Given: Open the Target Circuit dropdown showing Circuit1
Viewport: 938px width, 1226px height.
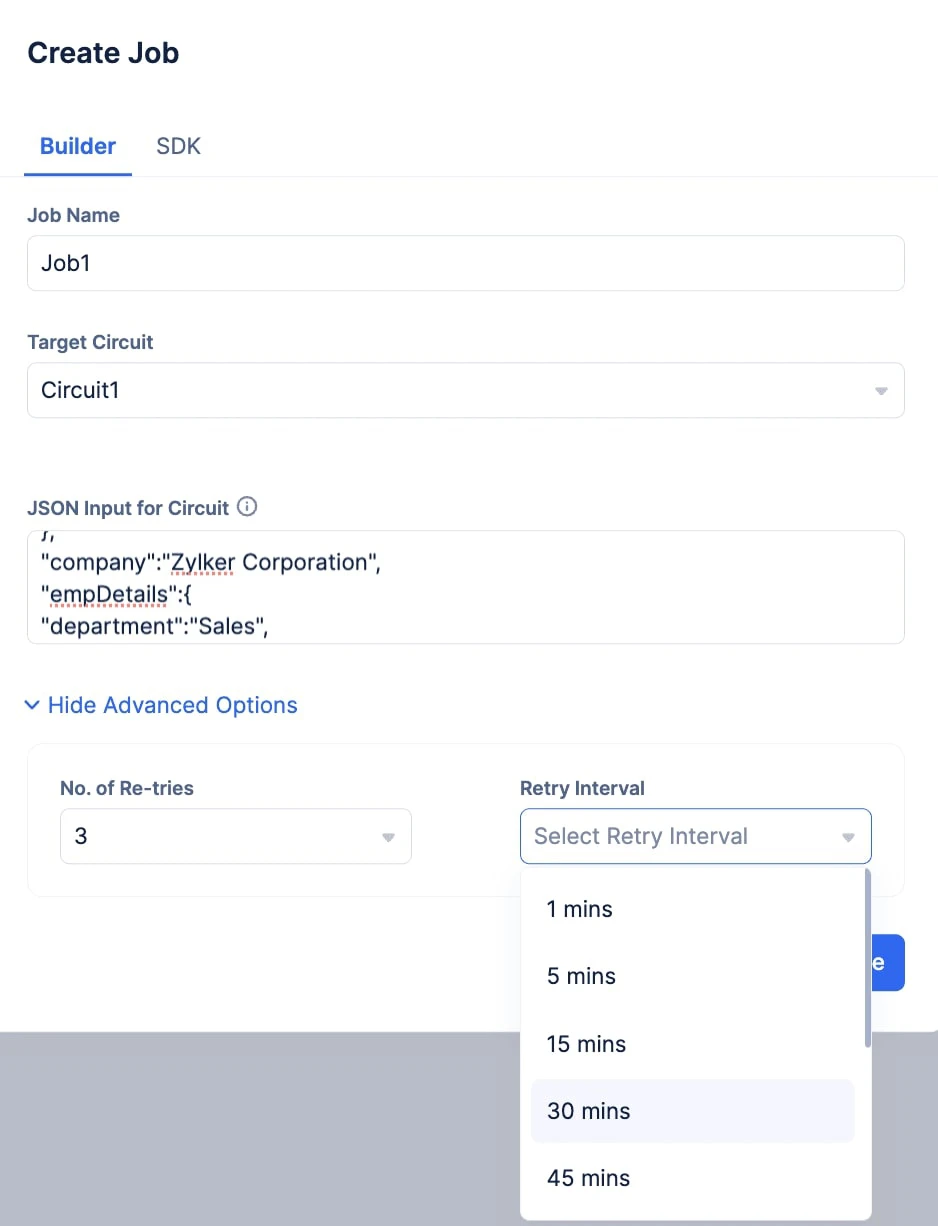Looking at the screenshot, I should coord(466,390).
